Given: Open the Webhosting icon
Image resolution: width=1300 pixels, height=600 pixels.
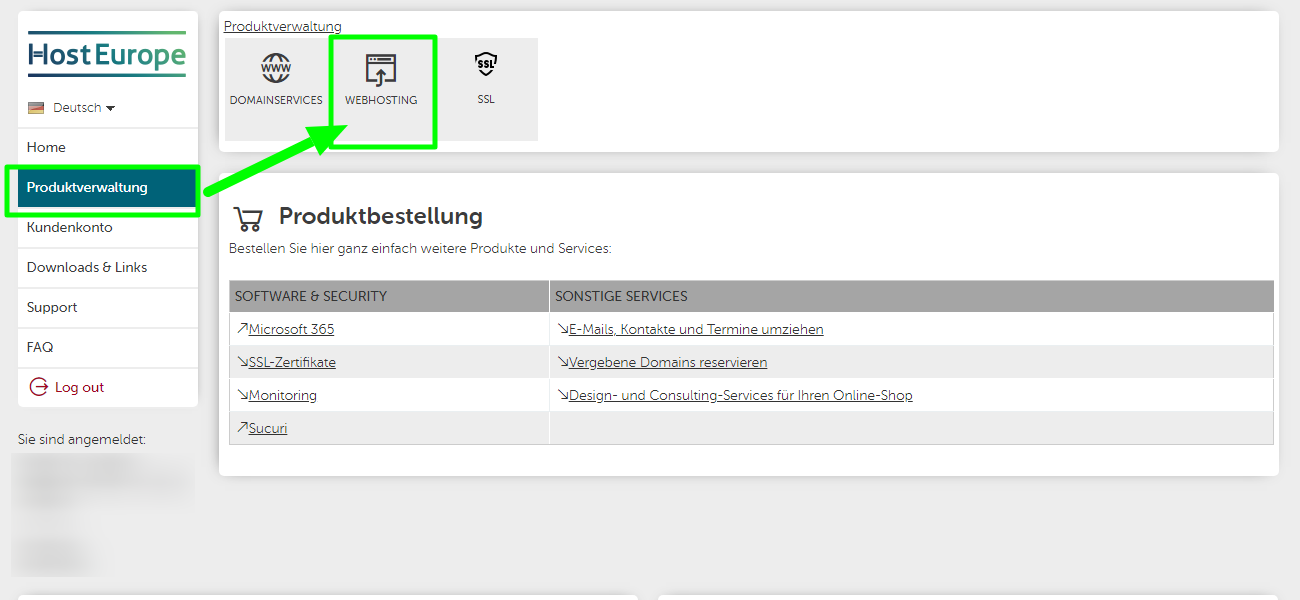Looking at the screenshot, I should [381, 70].
